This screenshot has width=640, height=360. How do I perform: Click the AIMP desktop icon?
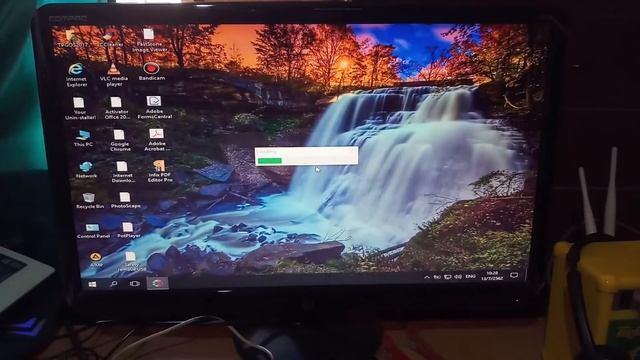coord(96,259)
